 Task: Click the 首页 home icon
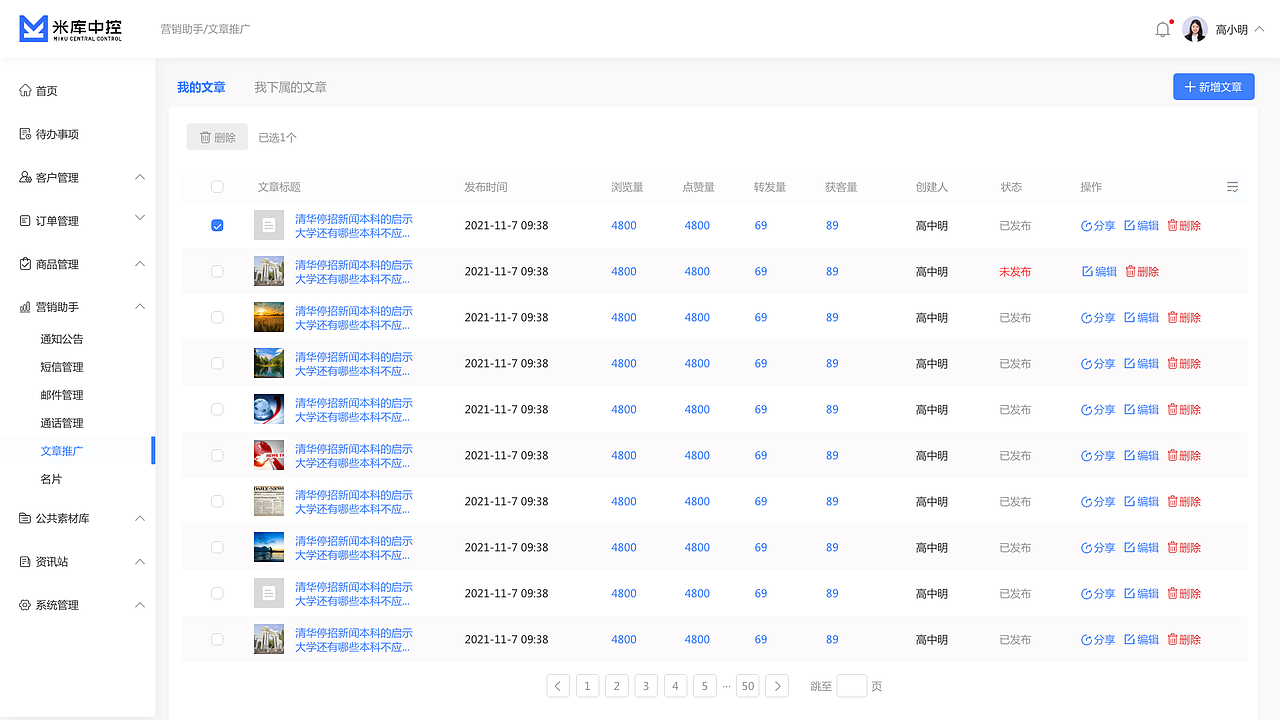25,91
